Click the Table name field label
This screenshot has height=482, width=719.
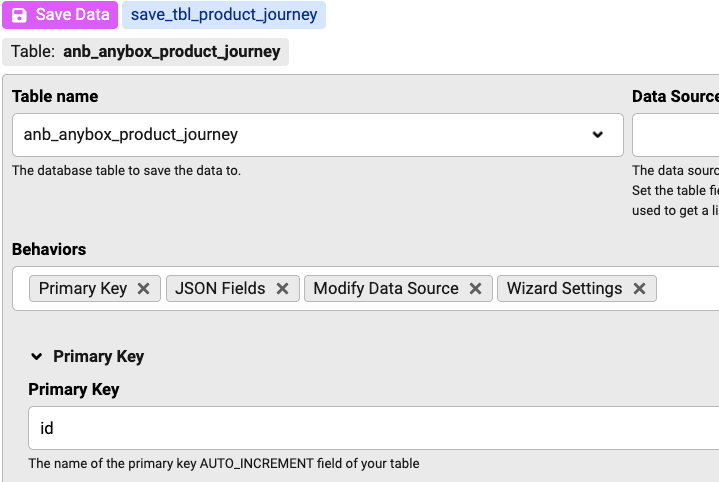[55, 96]
